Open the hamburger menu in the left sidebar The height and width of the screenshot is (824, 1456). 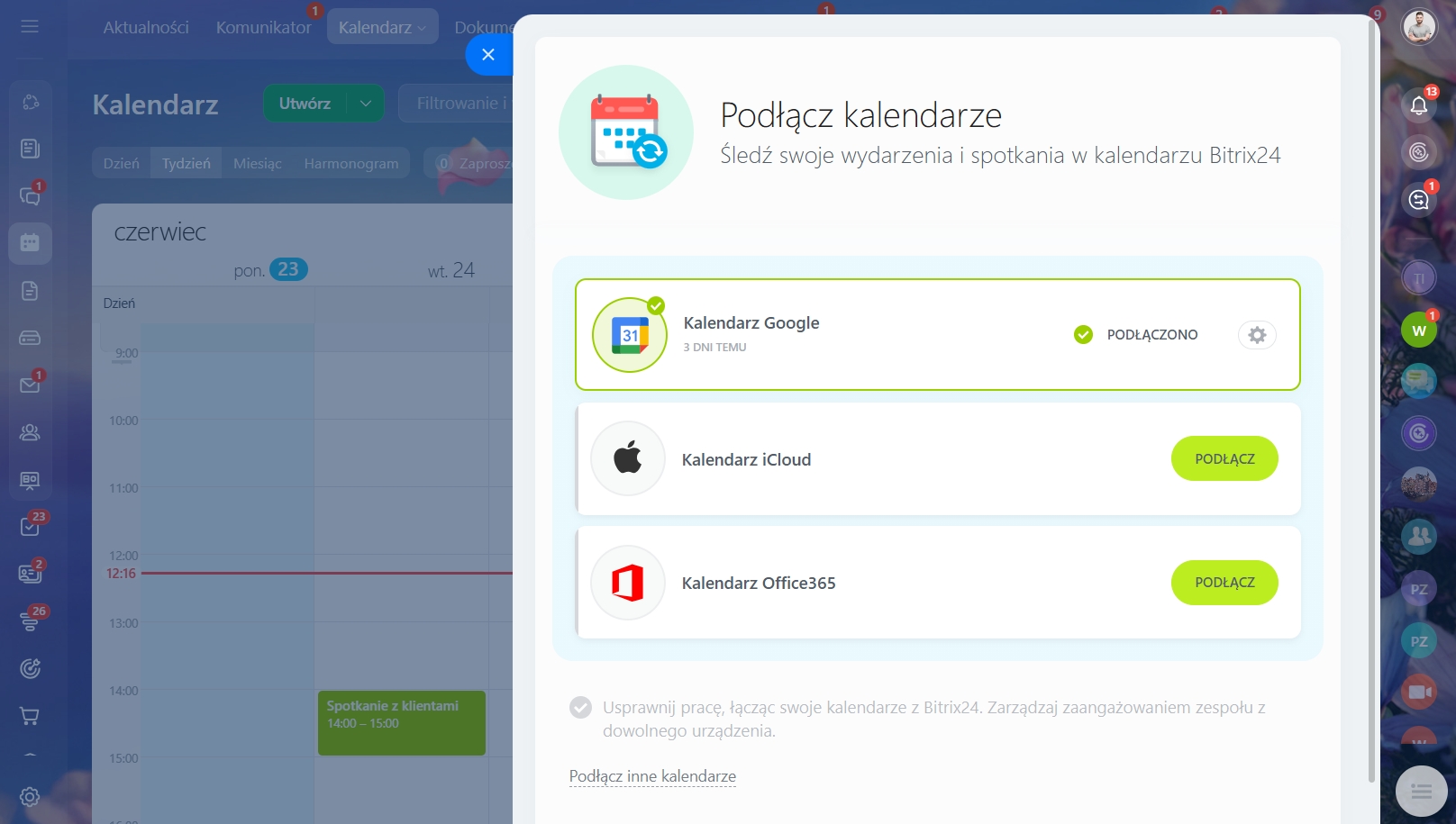click(x=30, y=27)
